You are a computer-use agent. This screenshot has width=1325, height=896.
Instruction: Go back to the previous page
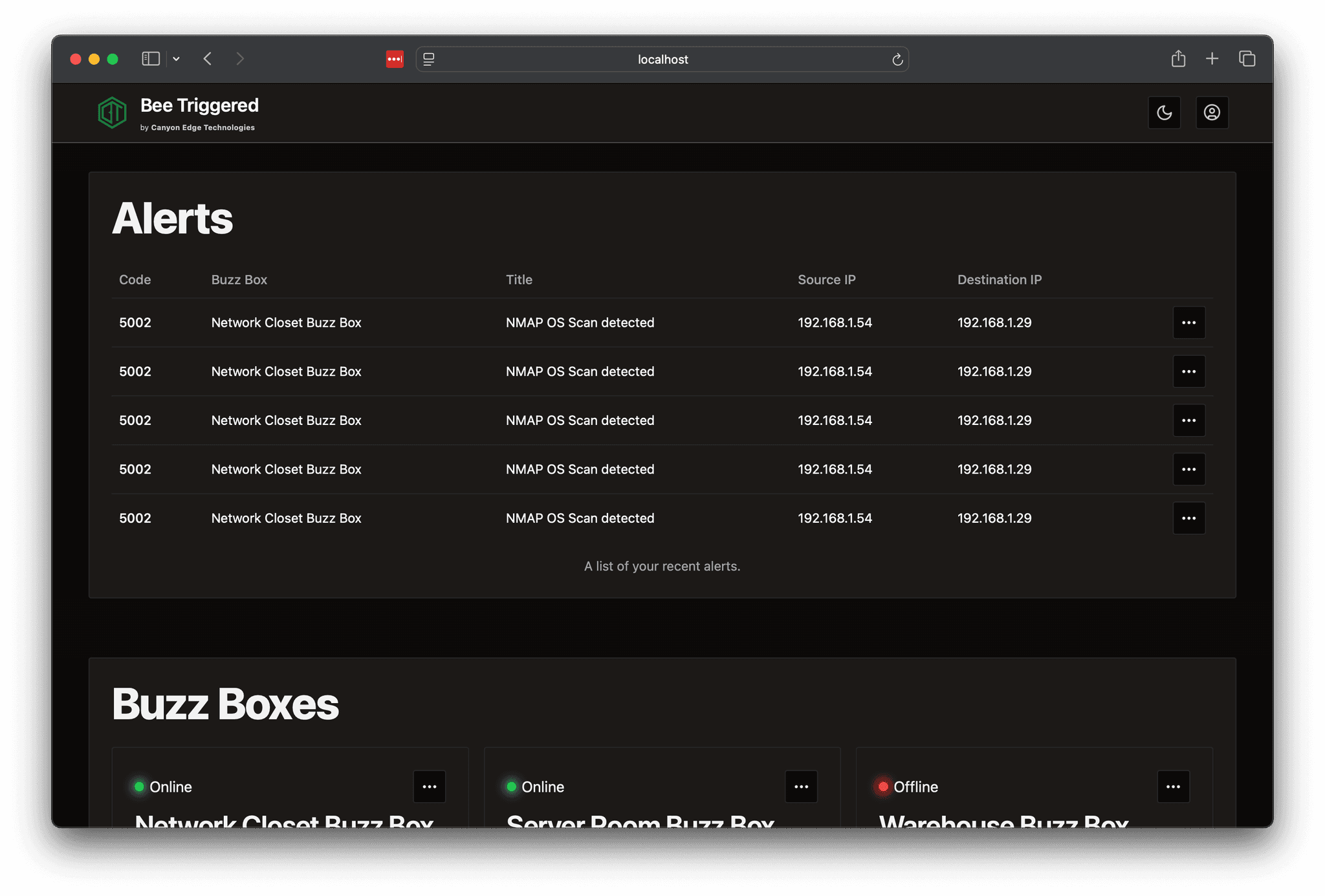(x=208, y=59)
